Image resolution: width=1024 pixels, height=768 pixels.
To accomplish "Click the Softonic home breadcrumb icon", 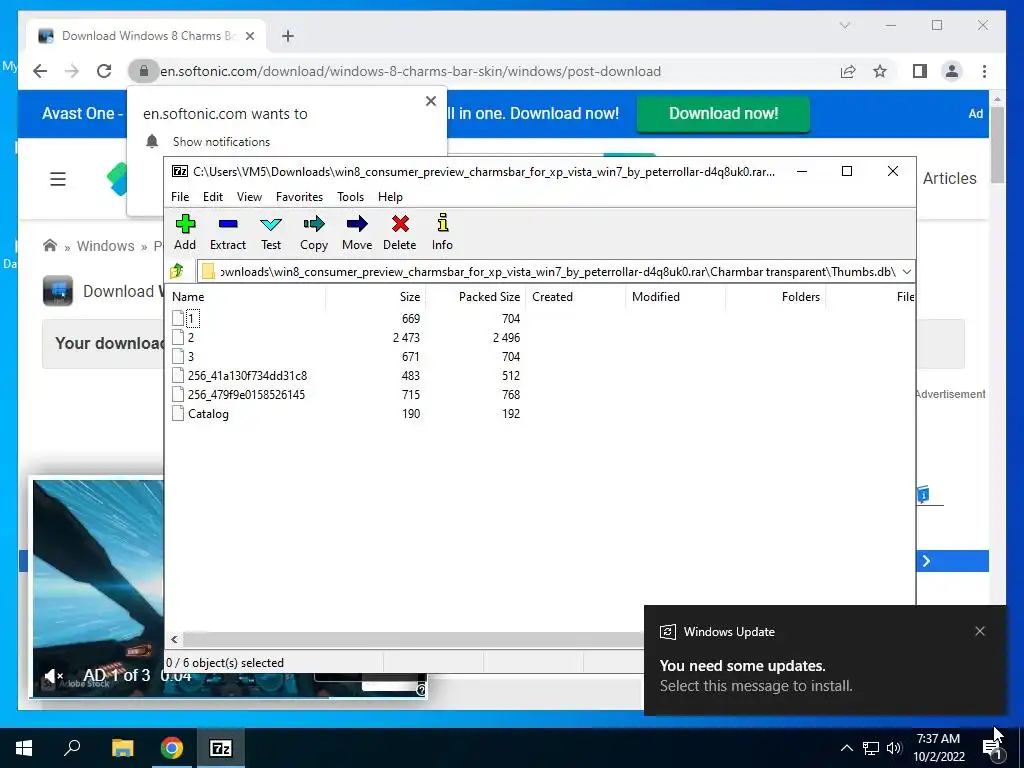I will pos(50,246).
